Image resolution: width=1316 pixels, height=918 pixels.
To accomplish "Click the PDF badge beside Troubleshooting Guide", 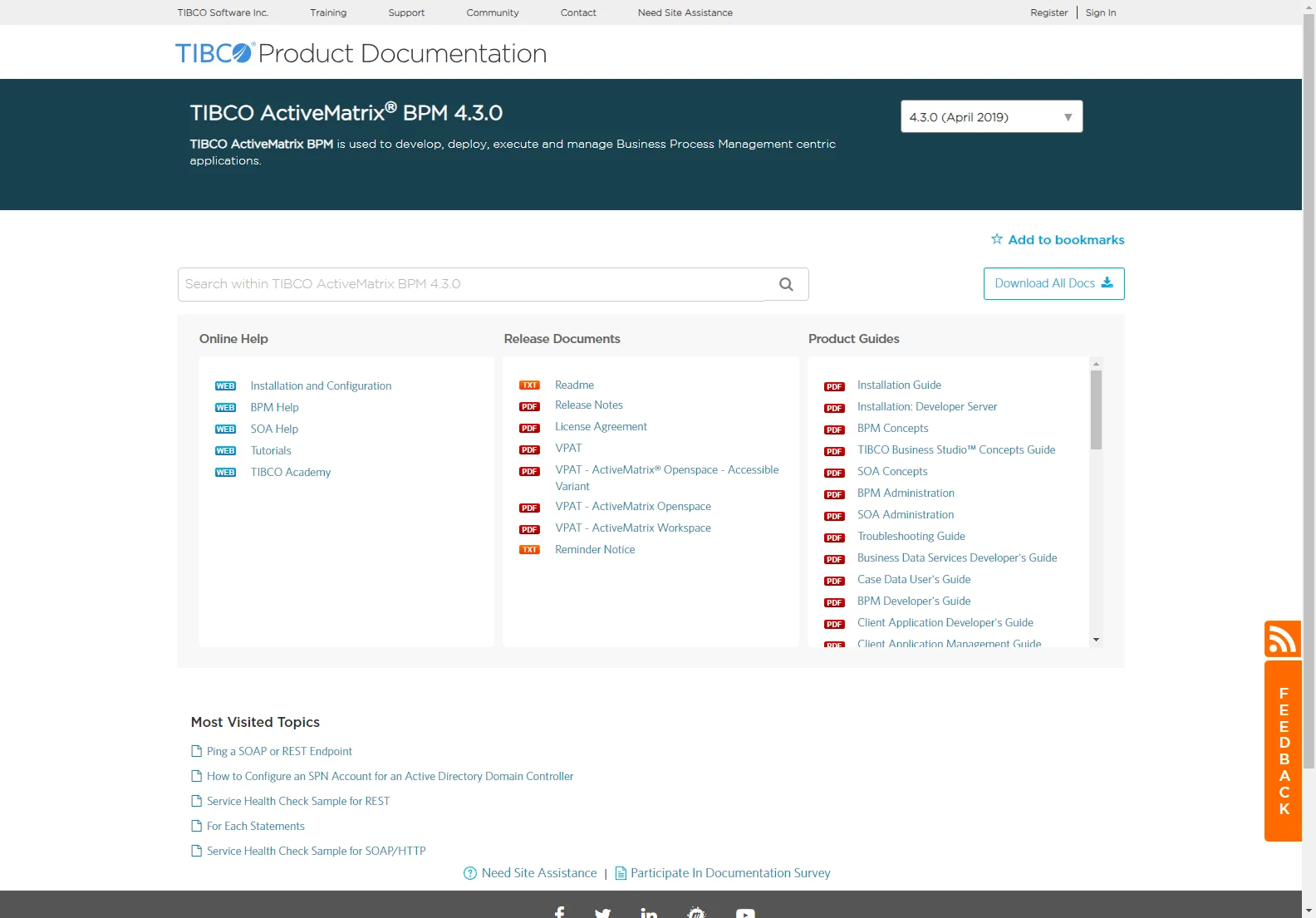I will click(x=835, y=538).
